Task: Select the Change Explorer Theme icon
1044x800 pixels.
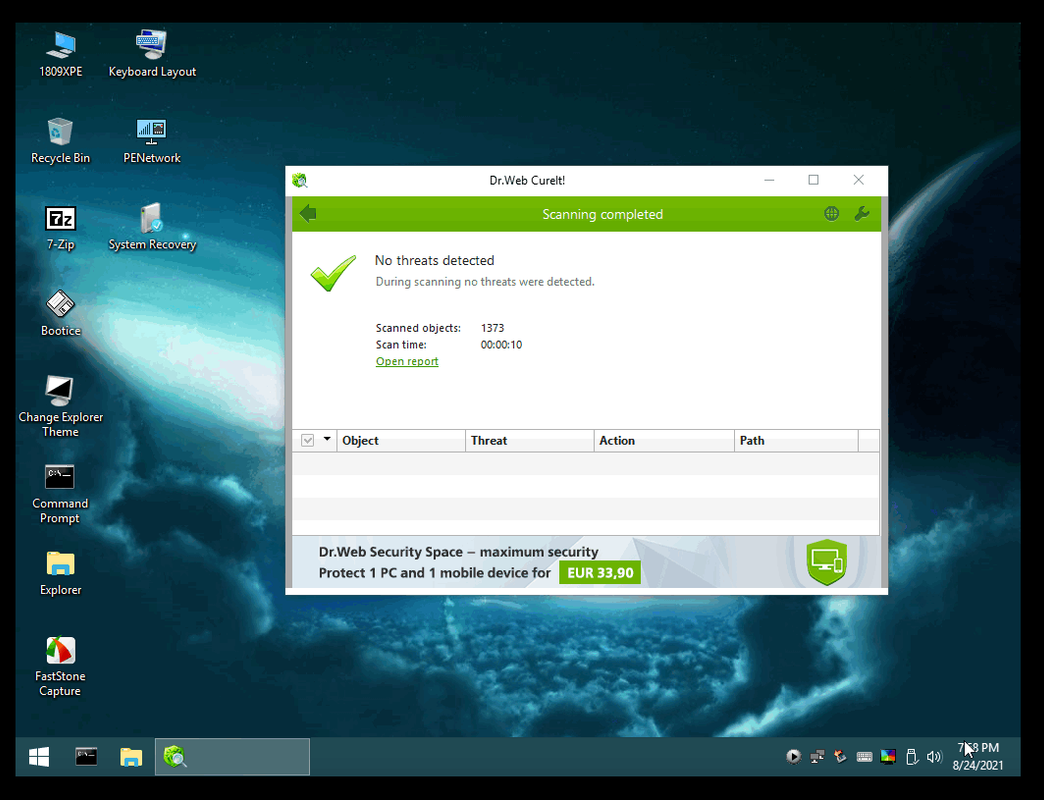Action: coord(60,406)
